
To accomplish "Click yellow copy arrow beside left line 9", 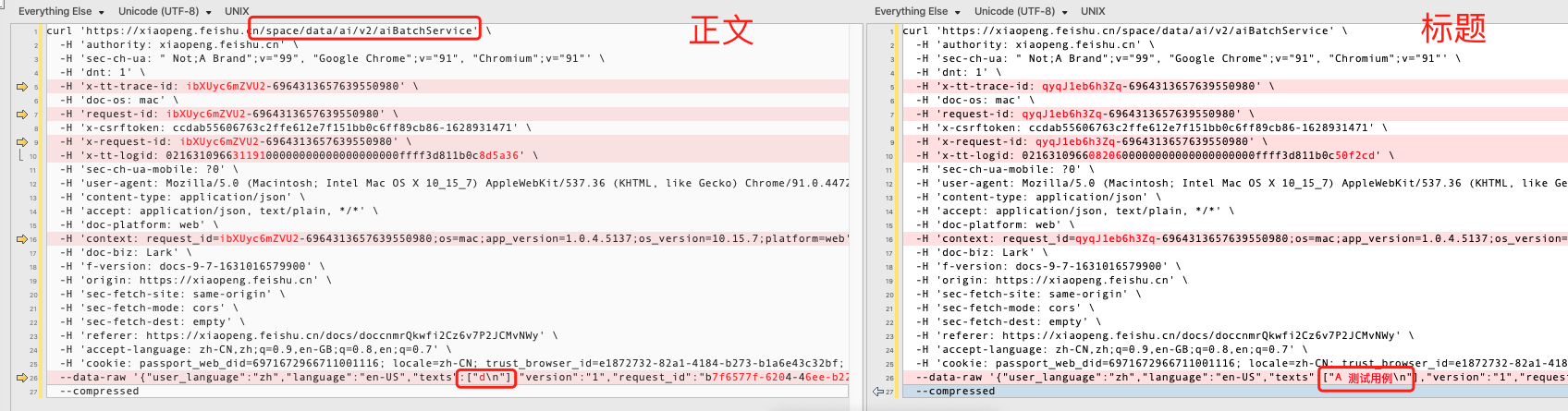I will pos(22,142).
